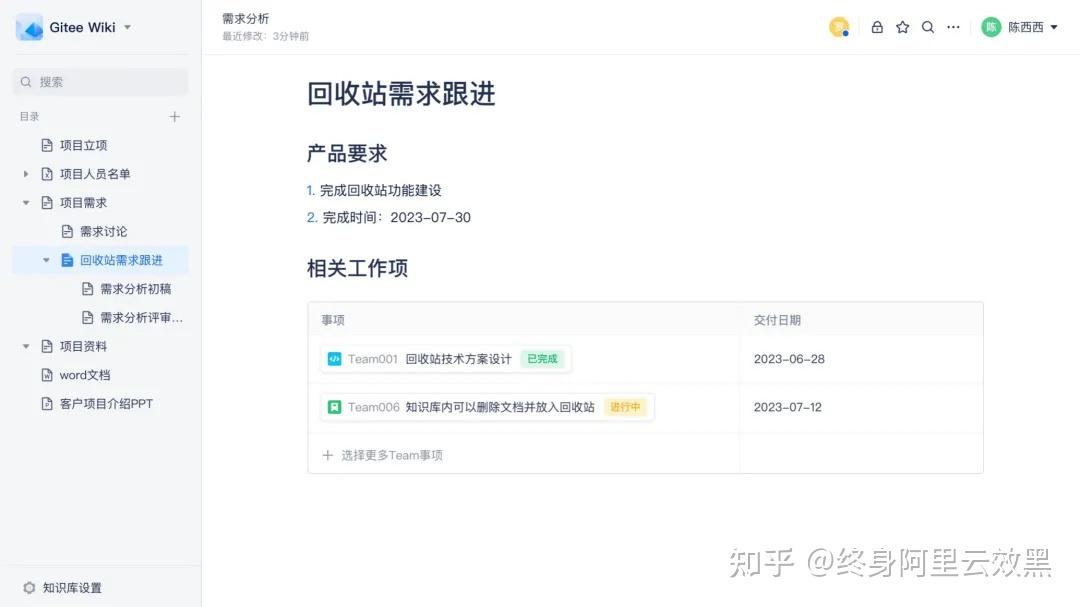Click the yellow avatar icon in the header
Screen dimensions: 1080x607
839,25
